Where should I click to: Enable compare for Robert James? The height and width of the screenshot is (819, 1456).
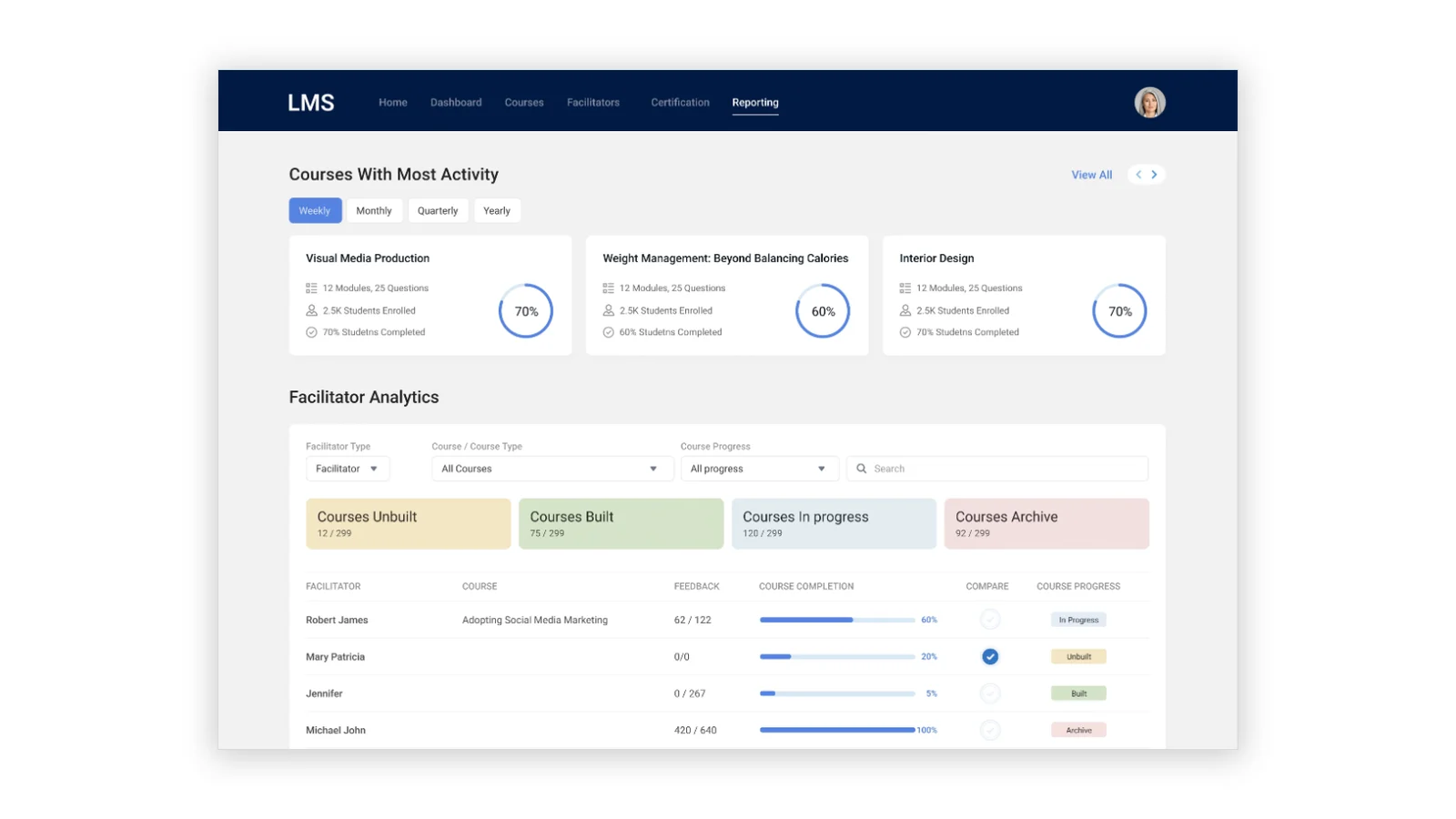990,620
